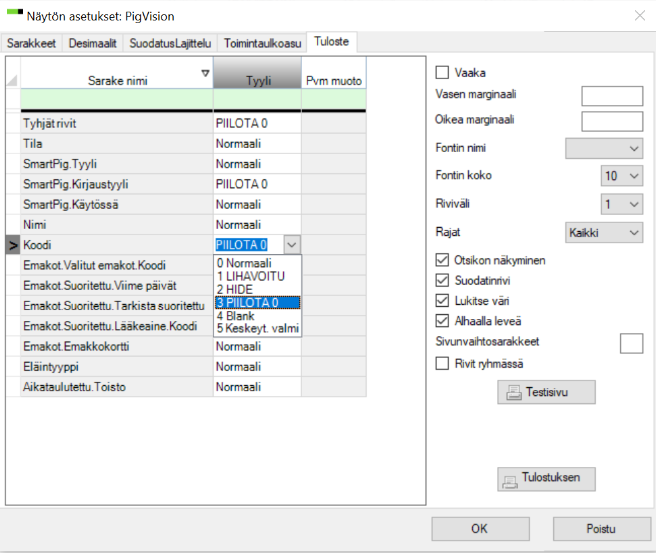
Task: Click the grid select-all corner triangle
Action: point(13,79)
